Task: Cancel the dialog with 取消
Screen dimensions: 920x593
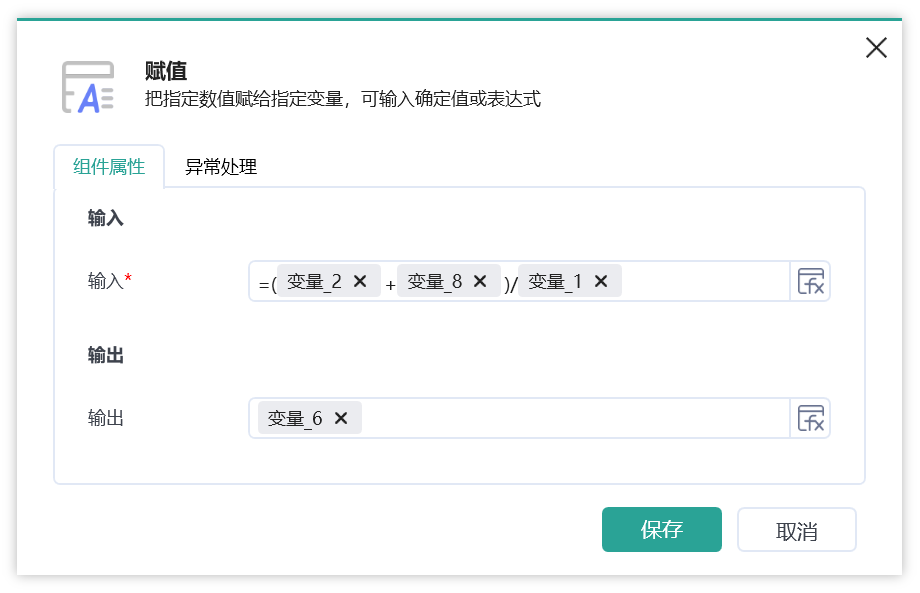Action: pos(797,530)
